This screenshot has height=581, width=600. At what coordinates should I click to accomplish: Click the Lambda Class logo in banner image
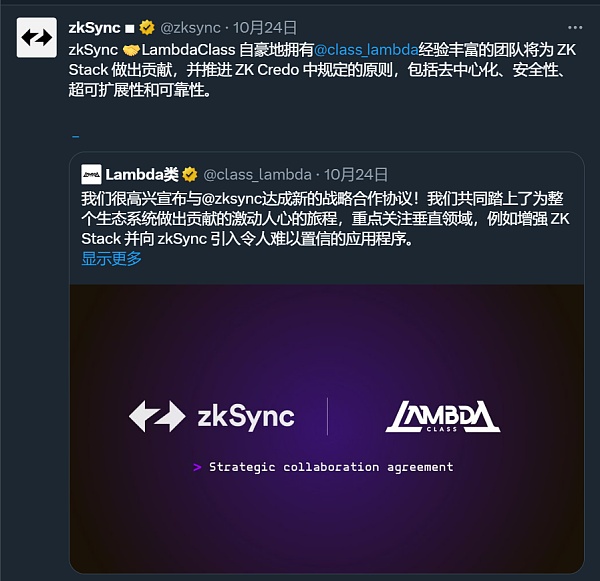tap(443, 416)
